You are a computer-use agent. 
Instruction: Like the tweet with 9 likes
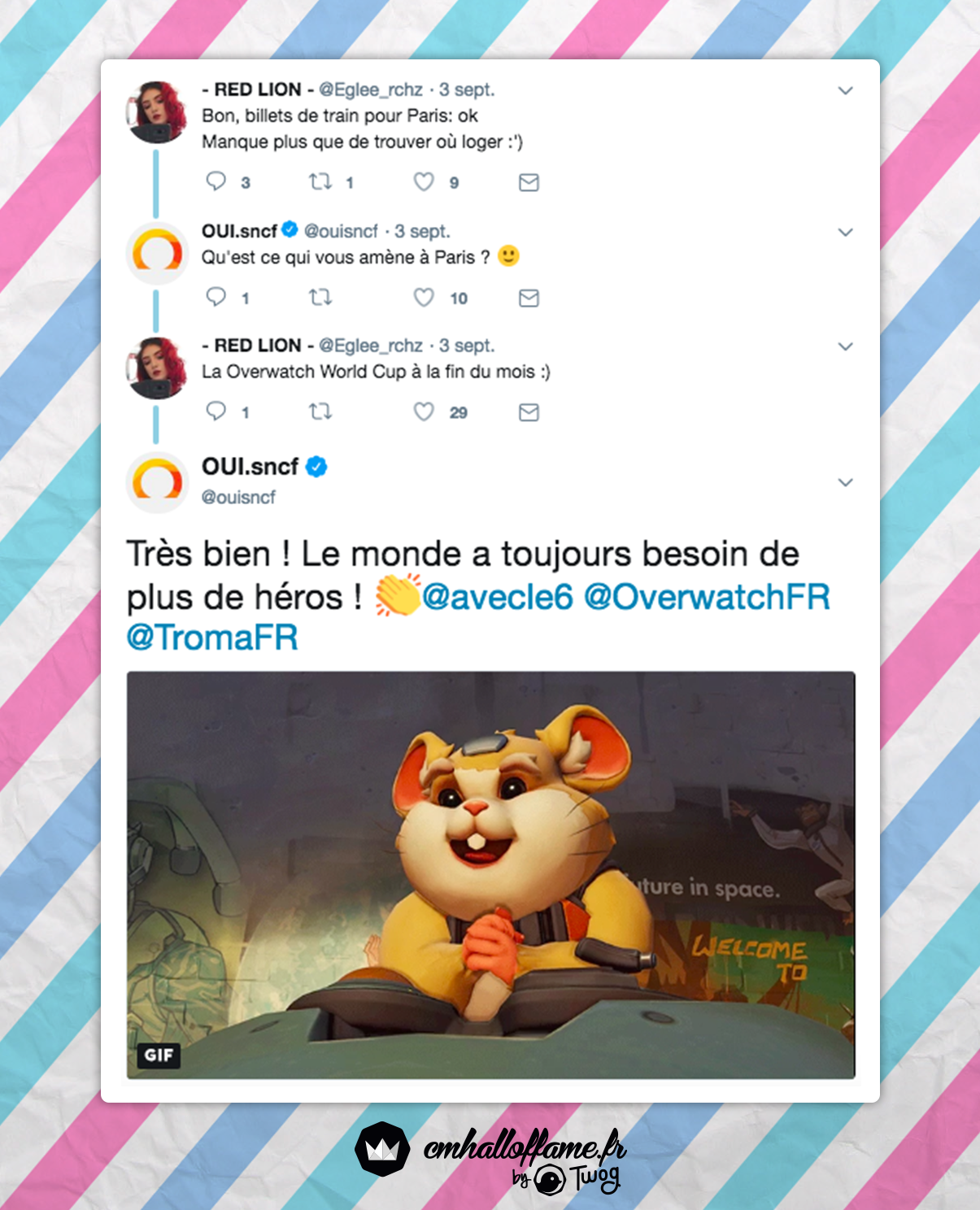coord(424,181)
